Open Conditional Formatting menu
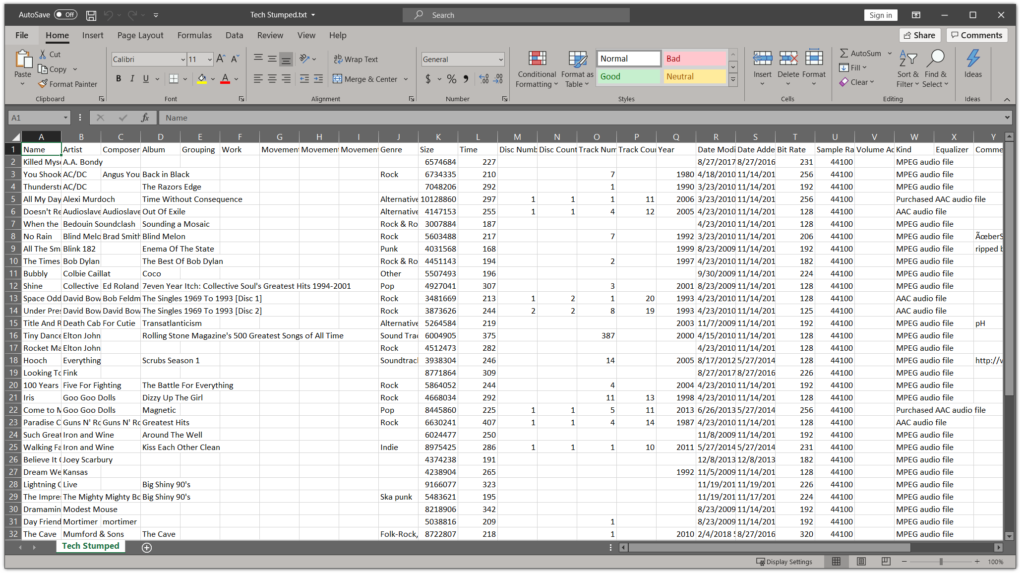The height and width of the screenshot is (578, 1024). click(x=536, y=69)
